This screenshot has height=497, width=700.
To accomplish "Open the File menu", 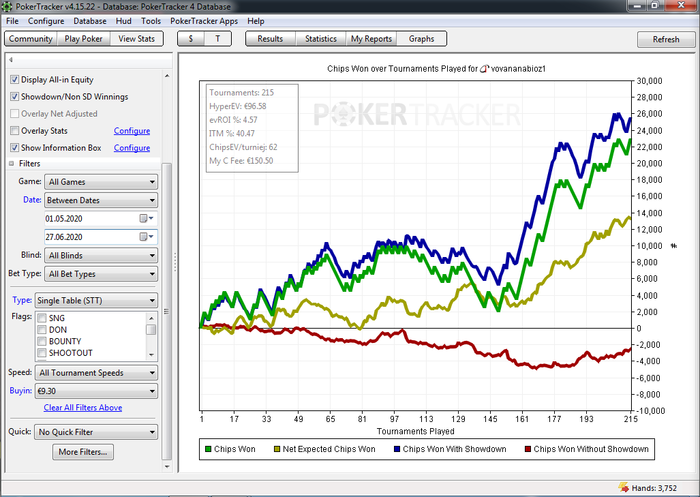I will point(12,21).
